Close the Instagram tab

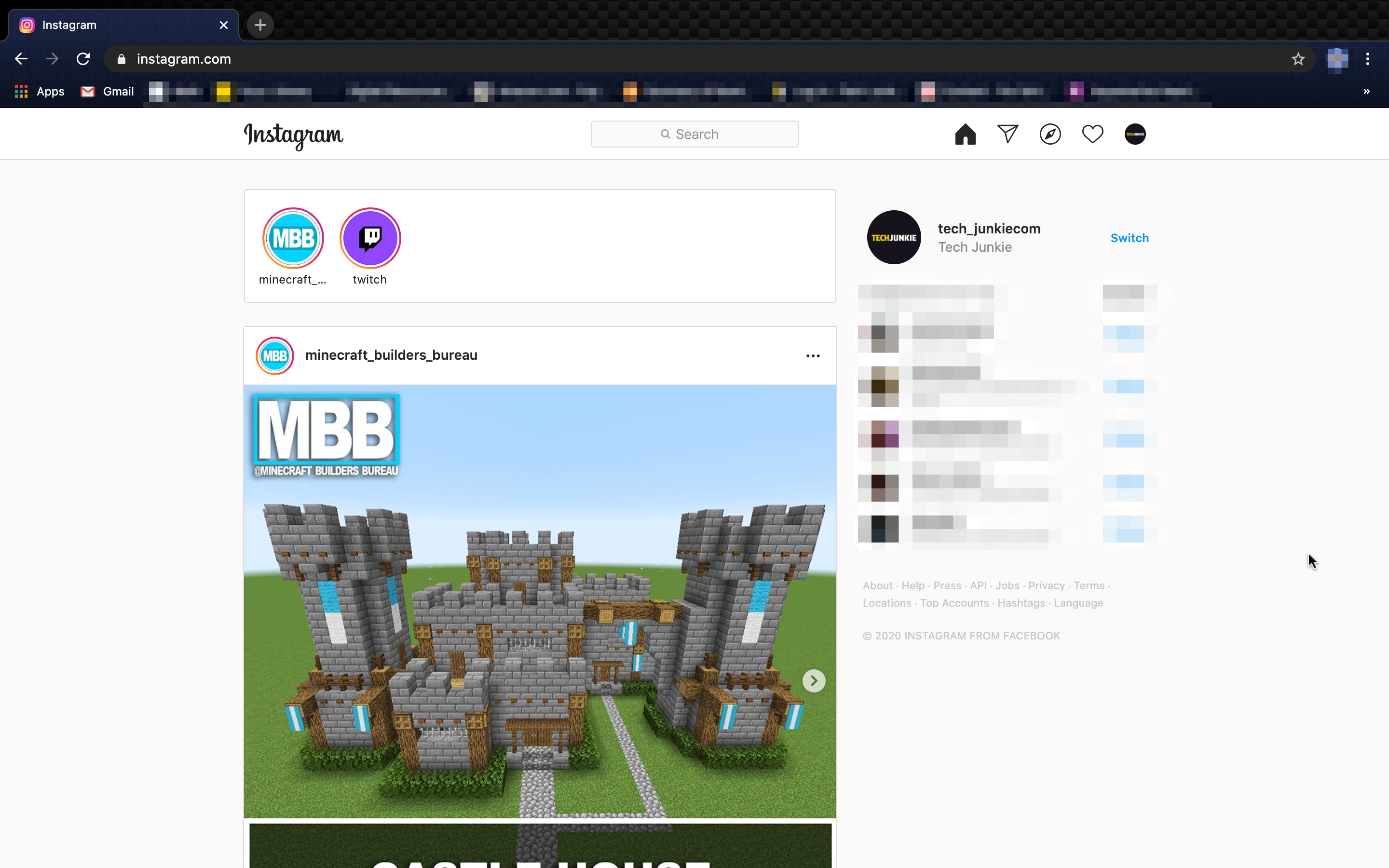pyautogui.click(x=224, y=25)
